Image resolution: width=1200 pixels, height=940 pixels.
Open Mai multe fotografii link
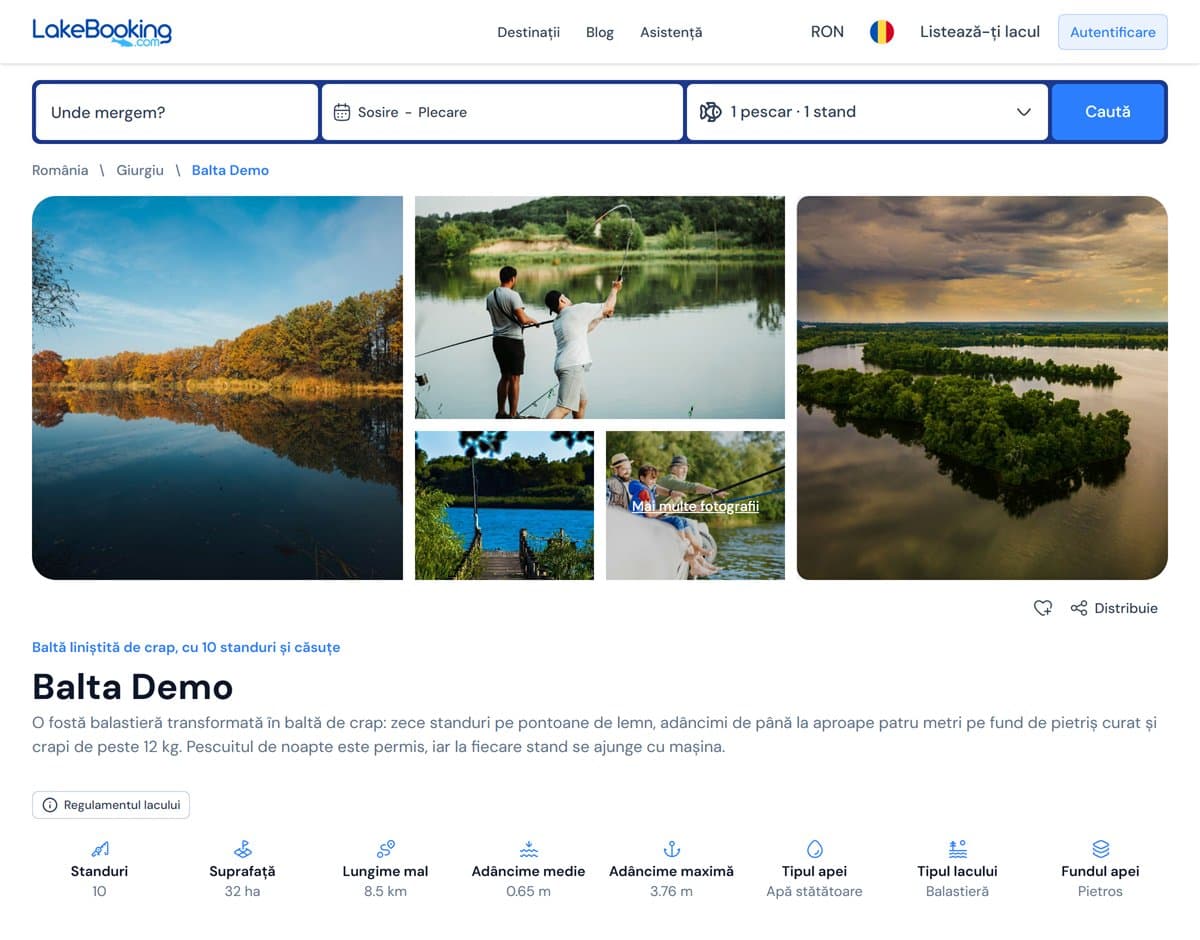click(x=695, y=506)
